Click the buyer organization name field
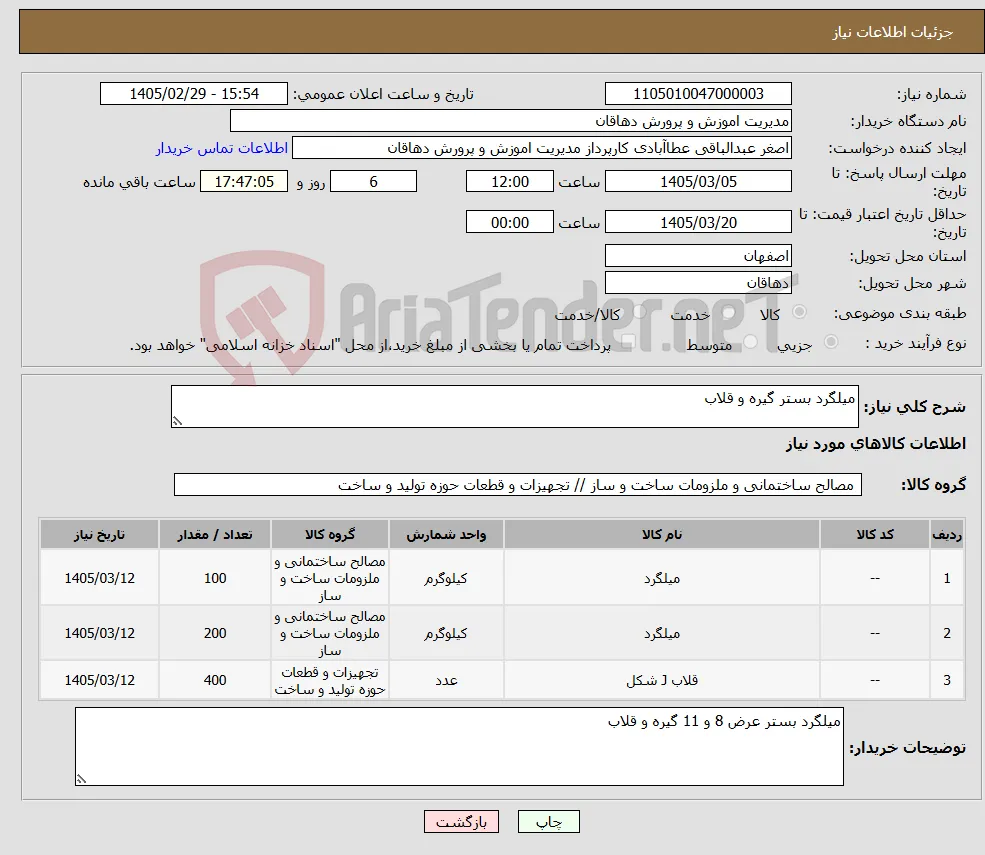985x855 pixels. (510, 121)
